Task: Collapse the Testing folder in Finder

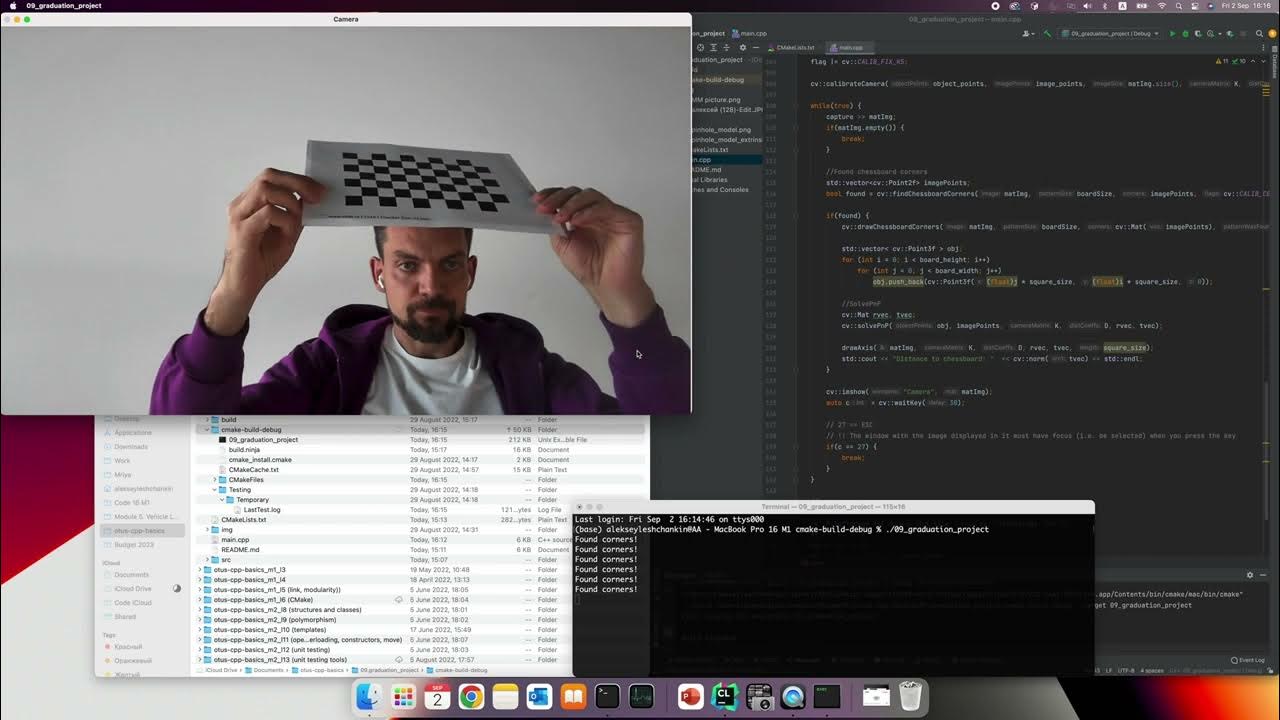Action: click(215, 490)
